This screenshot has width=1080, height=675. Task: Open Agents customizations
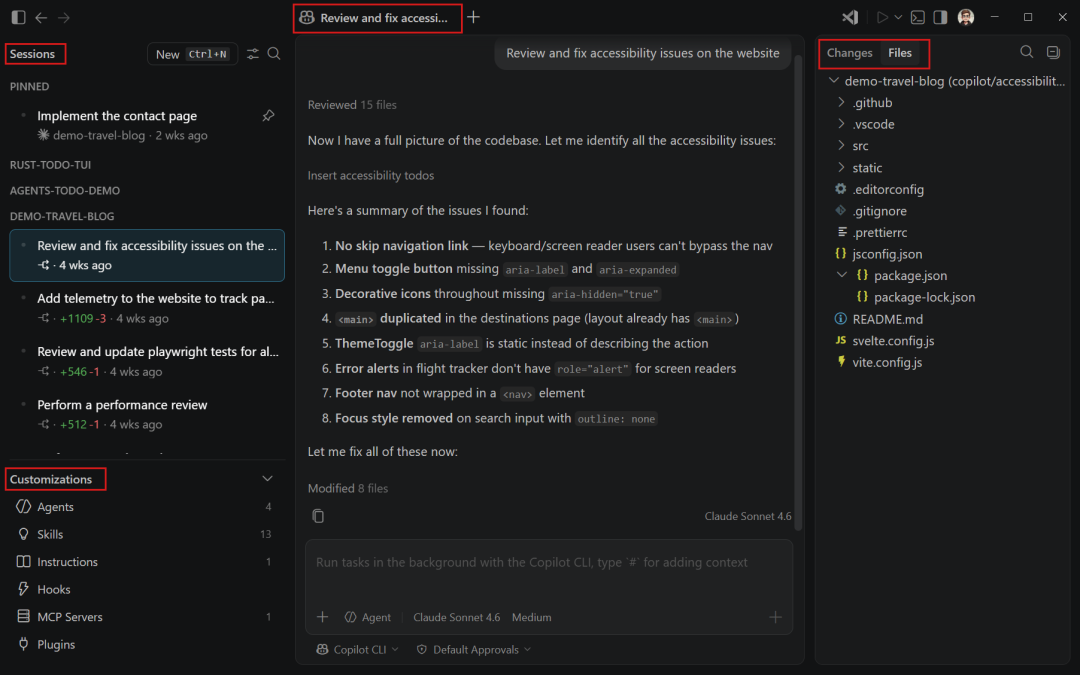[x=143, y=507]
